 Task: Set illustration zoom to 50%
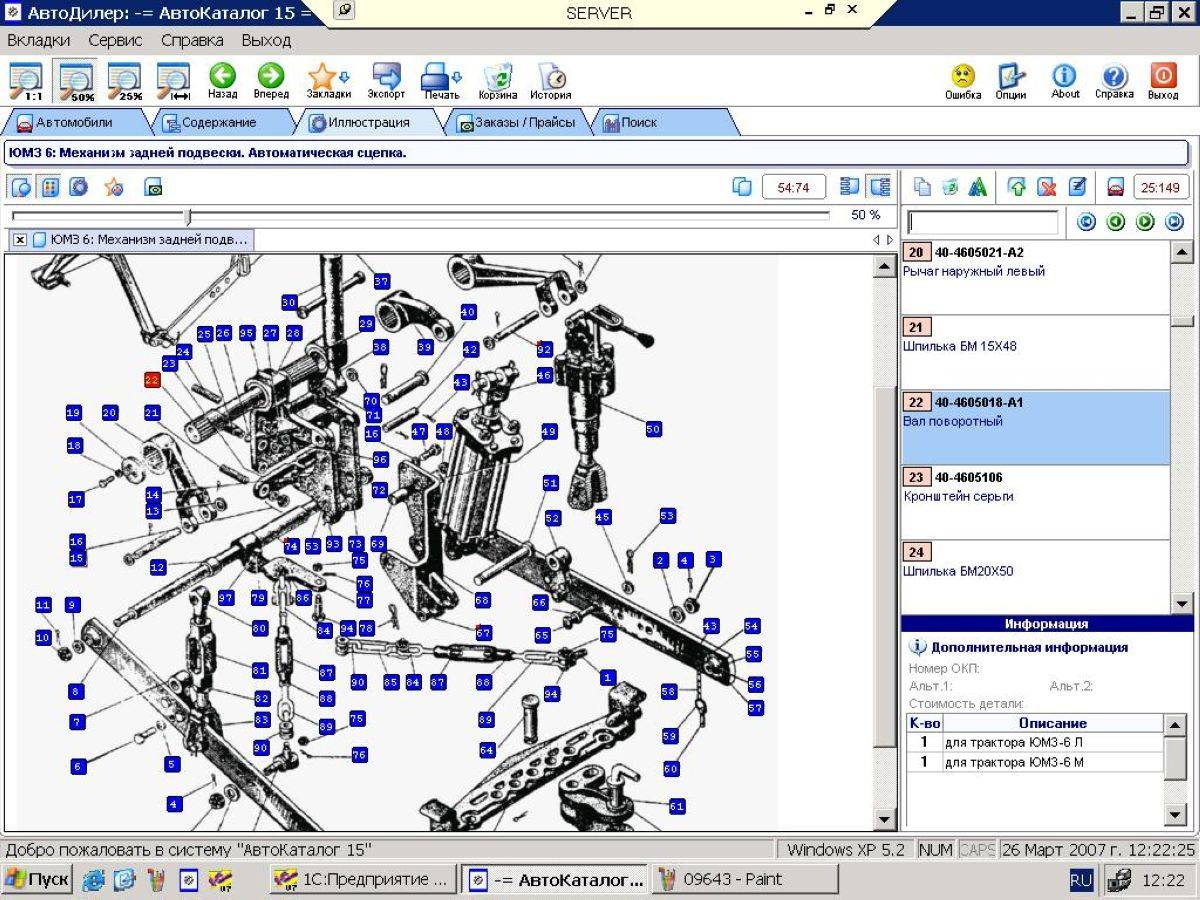click(x=76, y=82)
